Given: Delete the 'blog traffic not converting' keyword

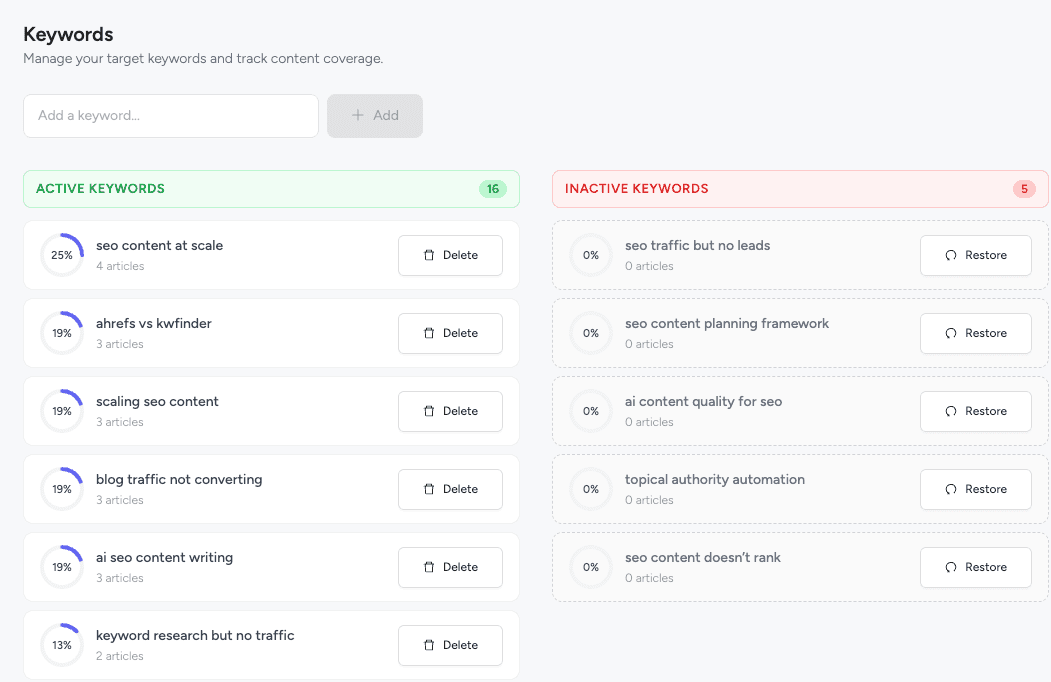Looking at the screenshot, I should [450, 489].
